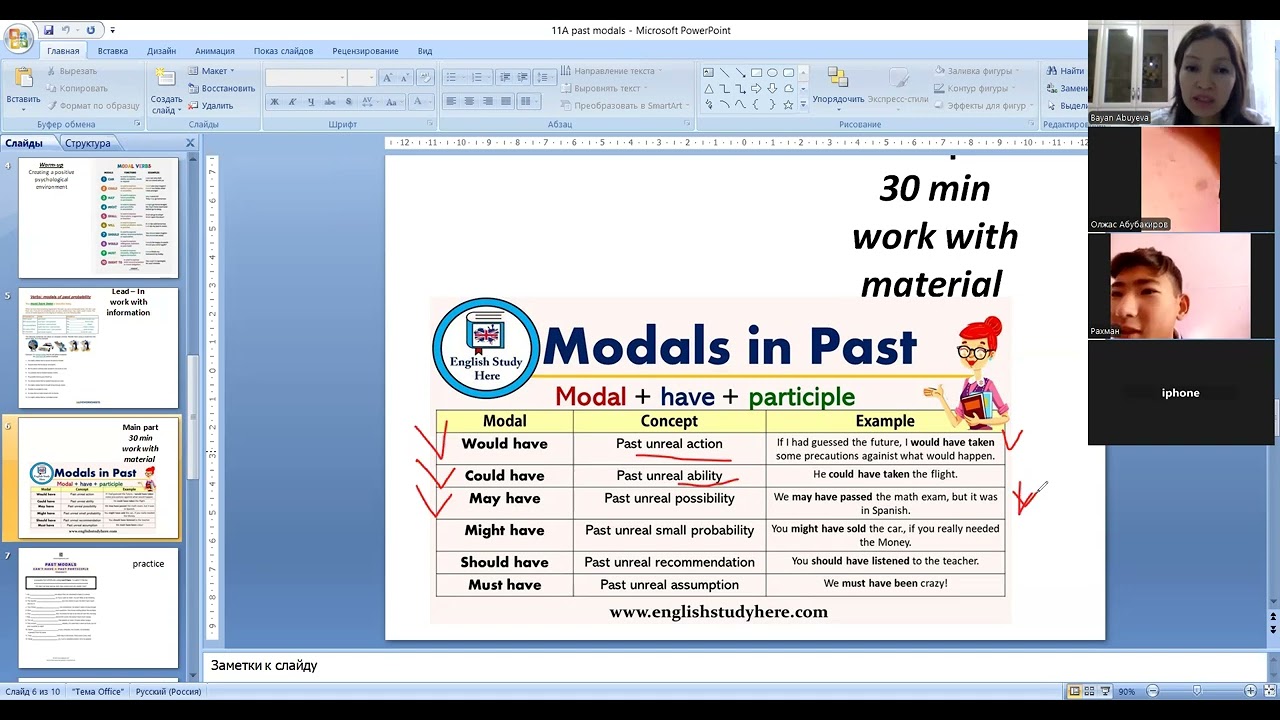The width and height of the screenshot is (1280, 720).
Task: Select the star shape
Action: tap(788, 105)
